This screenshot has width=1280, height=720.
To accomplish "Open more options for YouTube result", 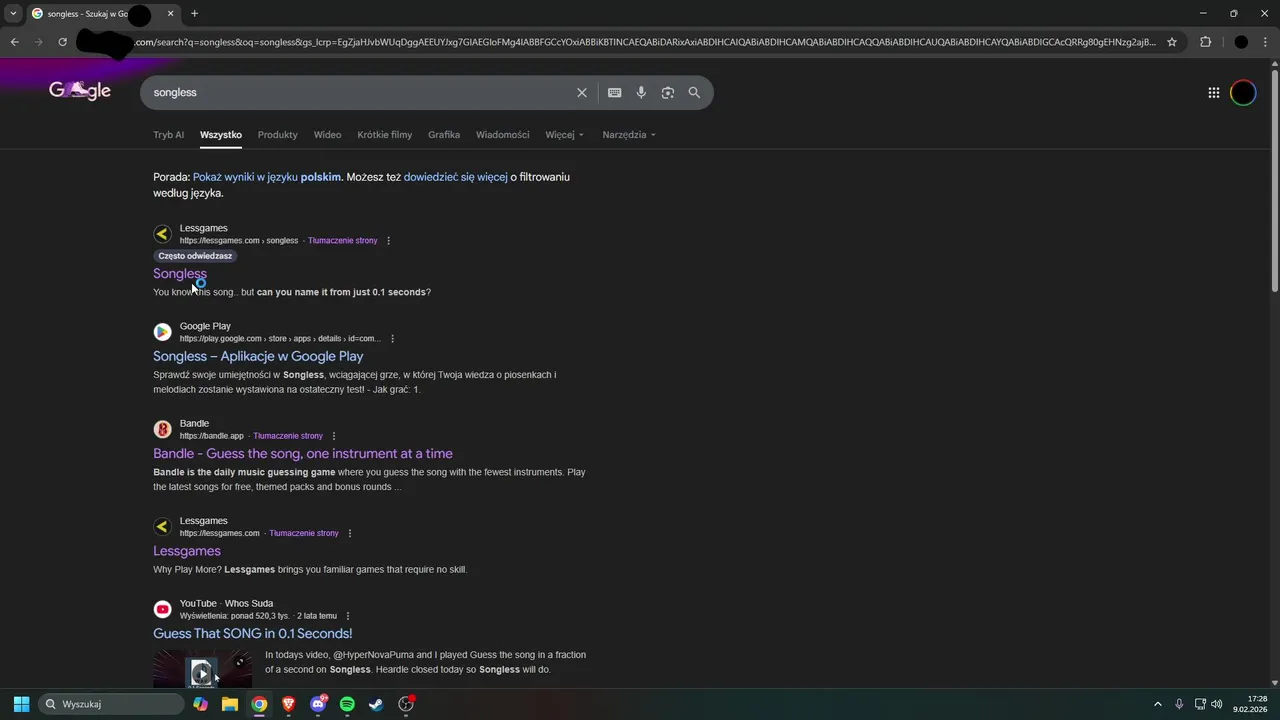I will [348, 616].
